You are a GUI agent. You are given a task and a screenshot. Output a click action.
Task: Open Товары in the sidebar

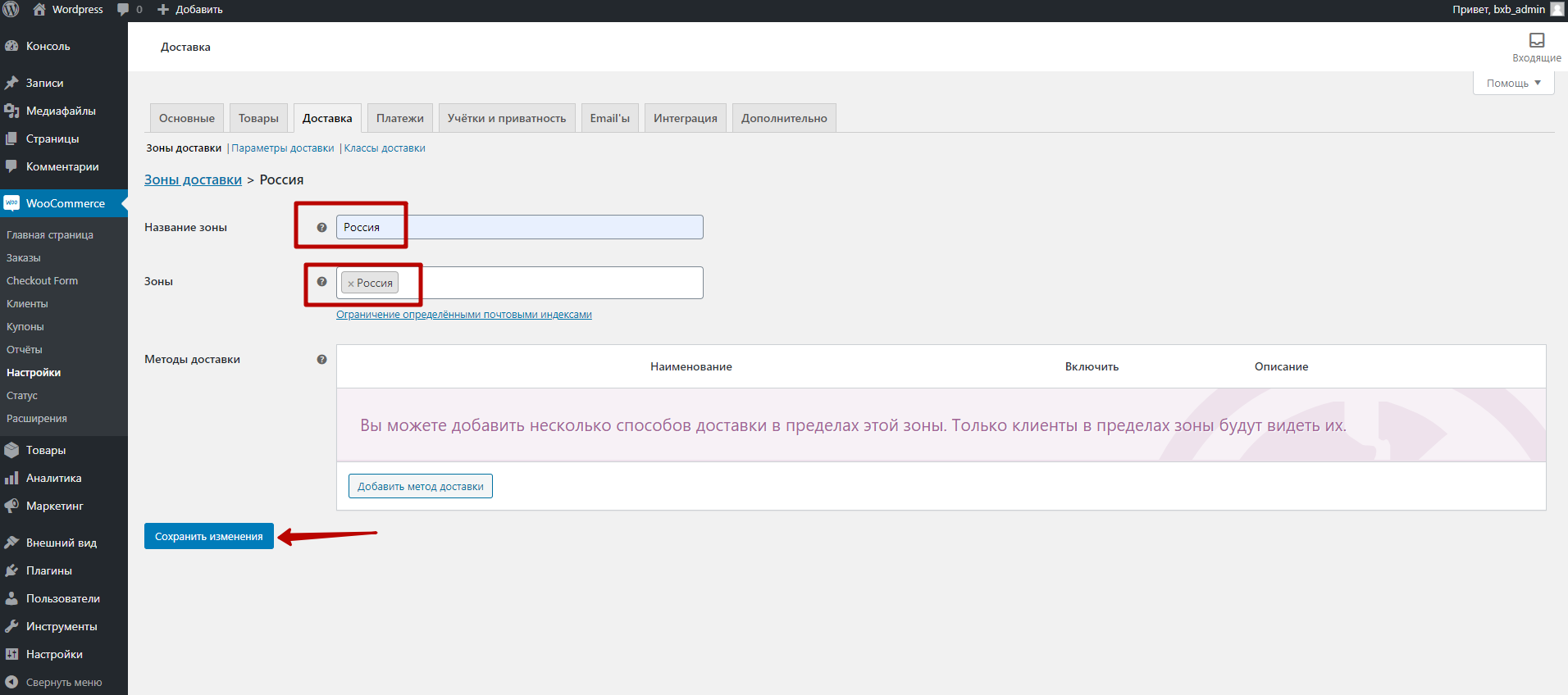64,450
